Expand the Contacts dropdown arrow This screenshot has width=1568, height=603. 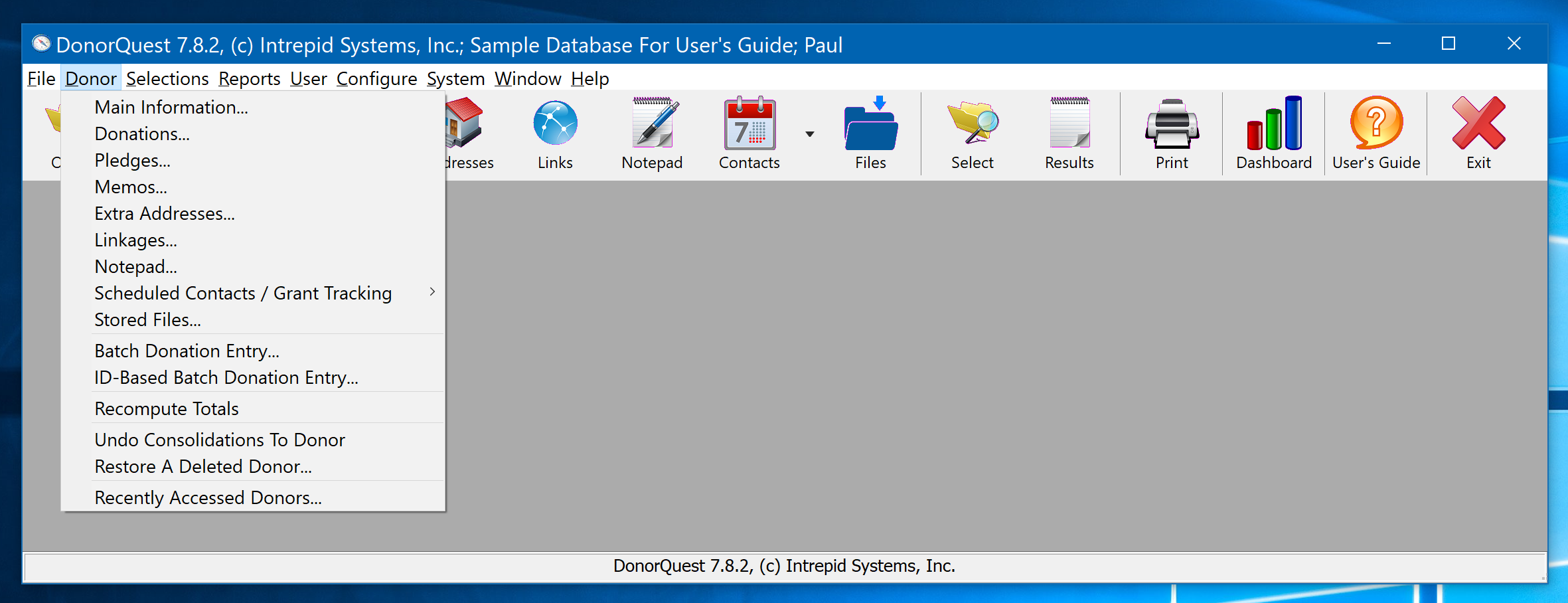pyautogui.click(x=809, y=134)
